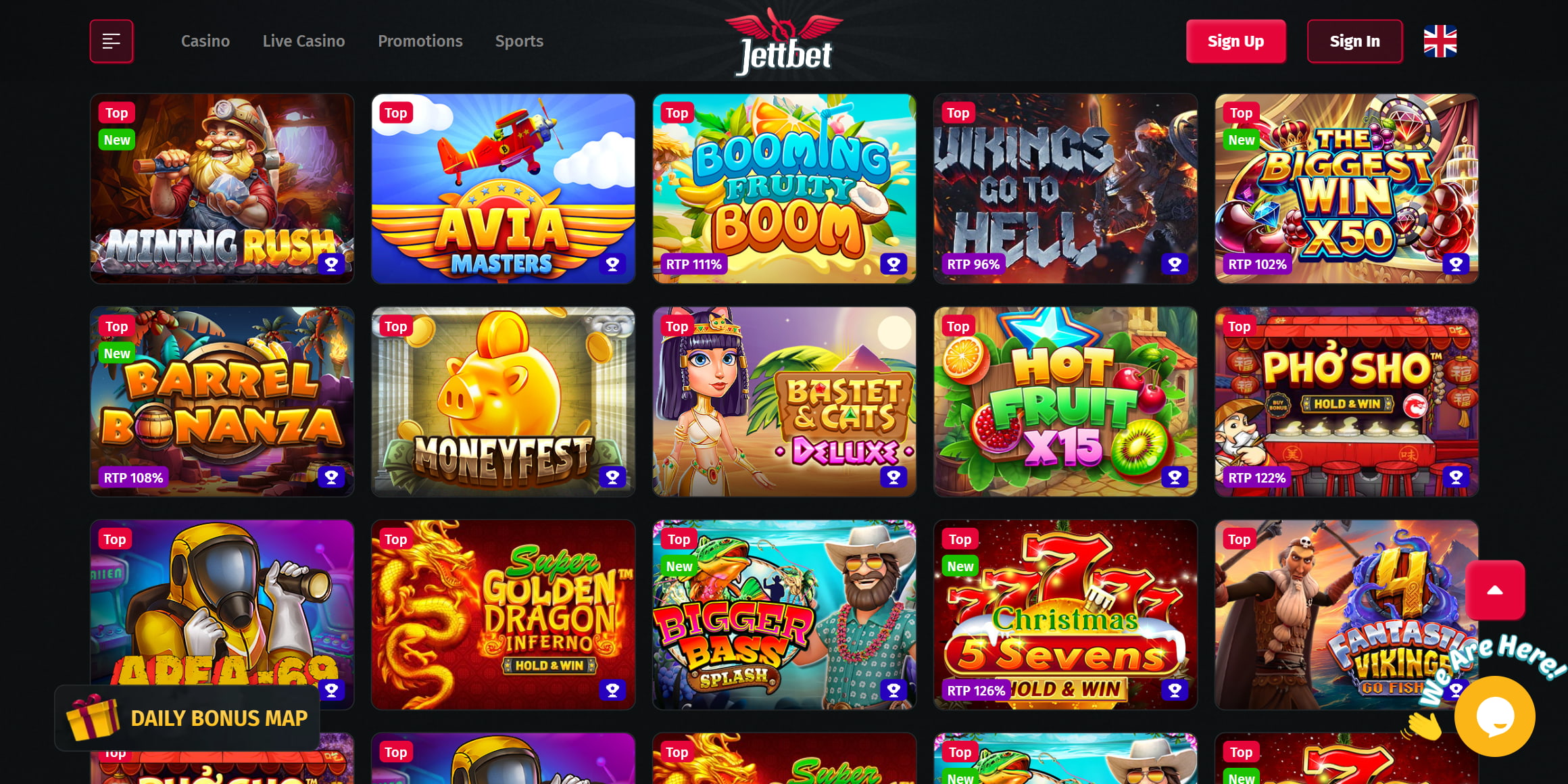Open Super Golden Dragon Inferno game

pos(503,614)
